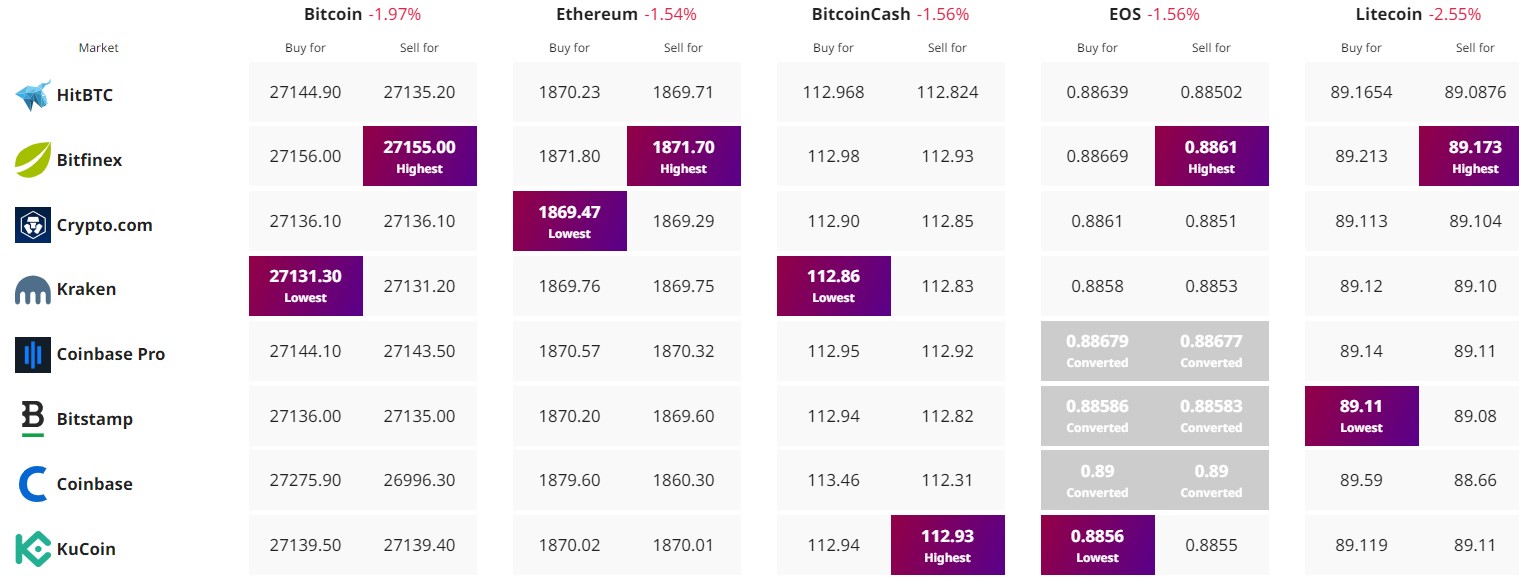Click the HitBTC exchange logo icon
Image resolution: width=1519 pixels, height=578 pixels.
(x=33, y=95)
